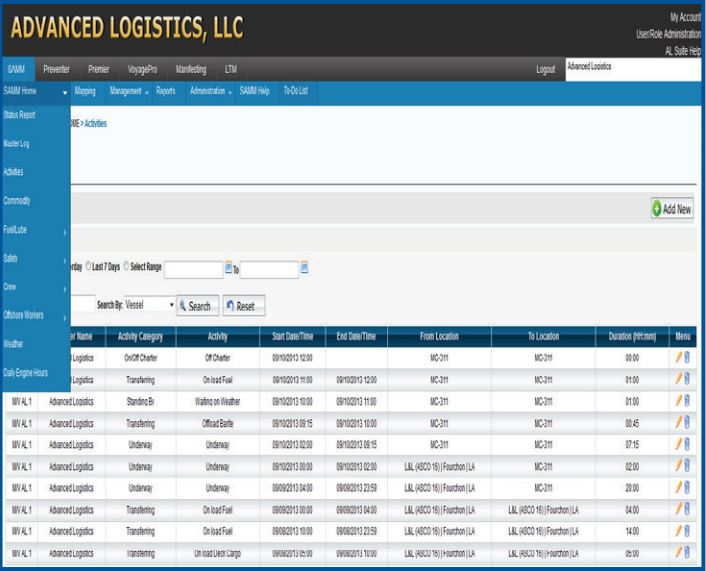
Task: Click delete icon for Off Charter row
Action: [x=687, y=356]
